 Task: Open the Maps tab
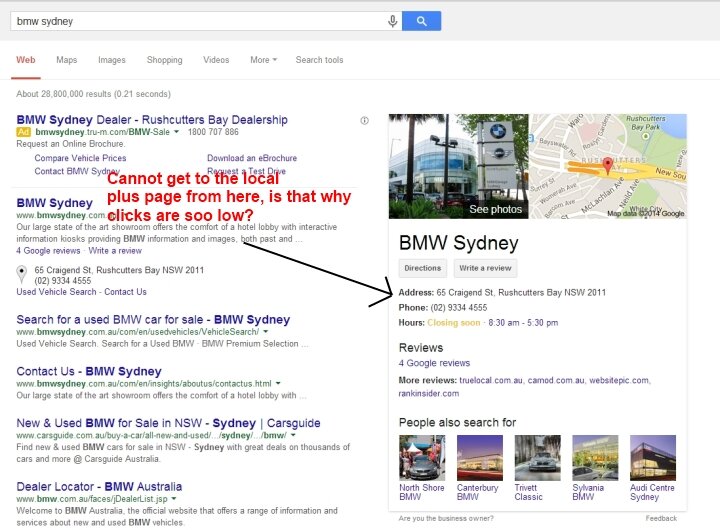(67, 60)
